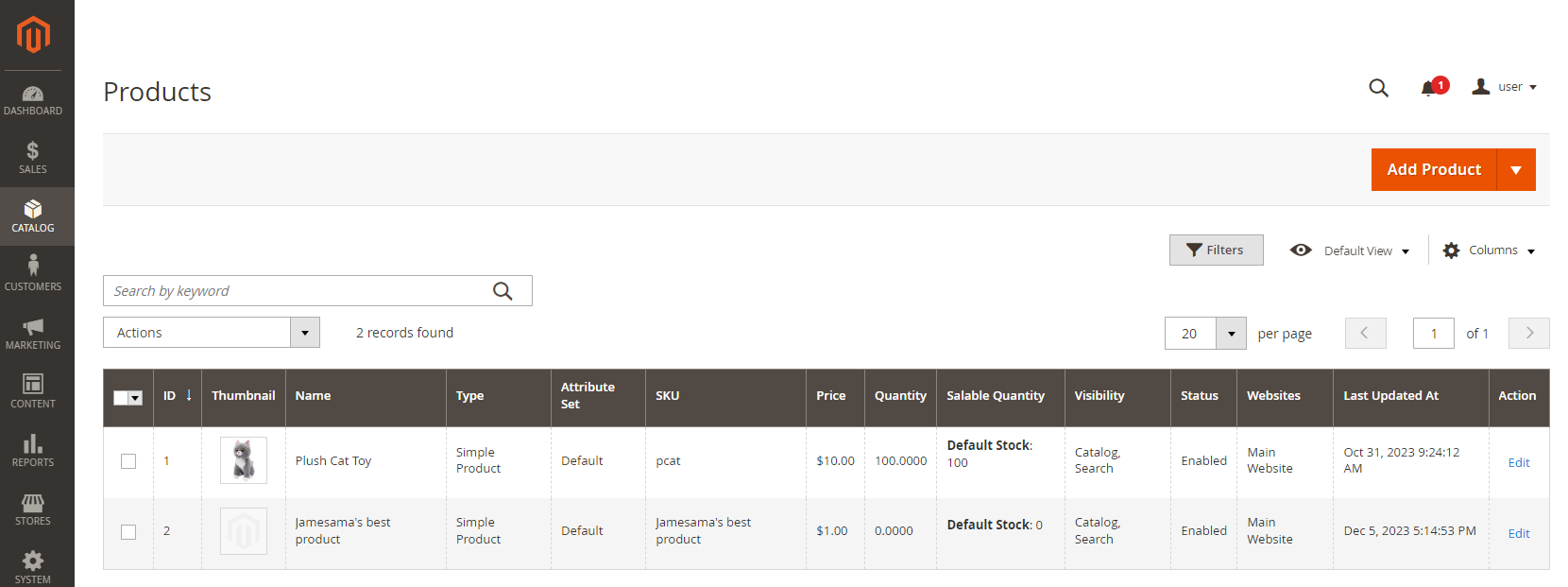Open the Sales menu in sidebar

click(x=33, y=158)
